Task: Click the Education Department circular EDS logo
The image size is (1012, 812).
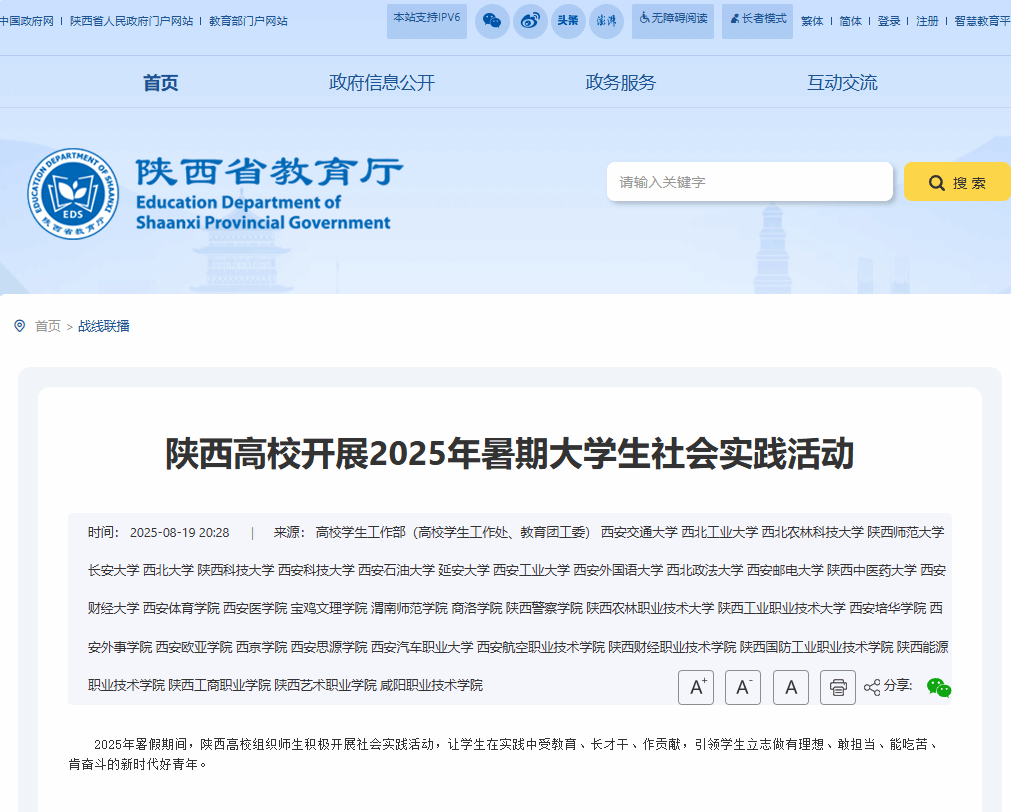Action: pos(73,193)
